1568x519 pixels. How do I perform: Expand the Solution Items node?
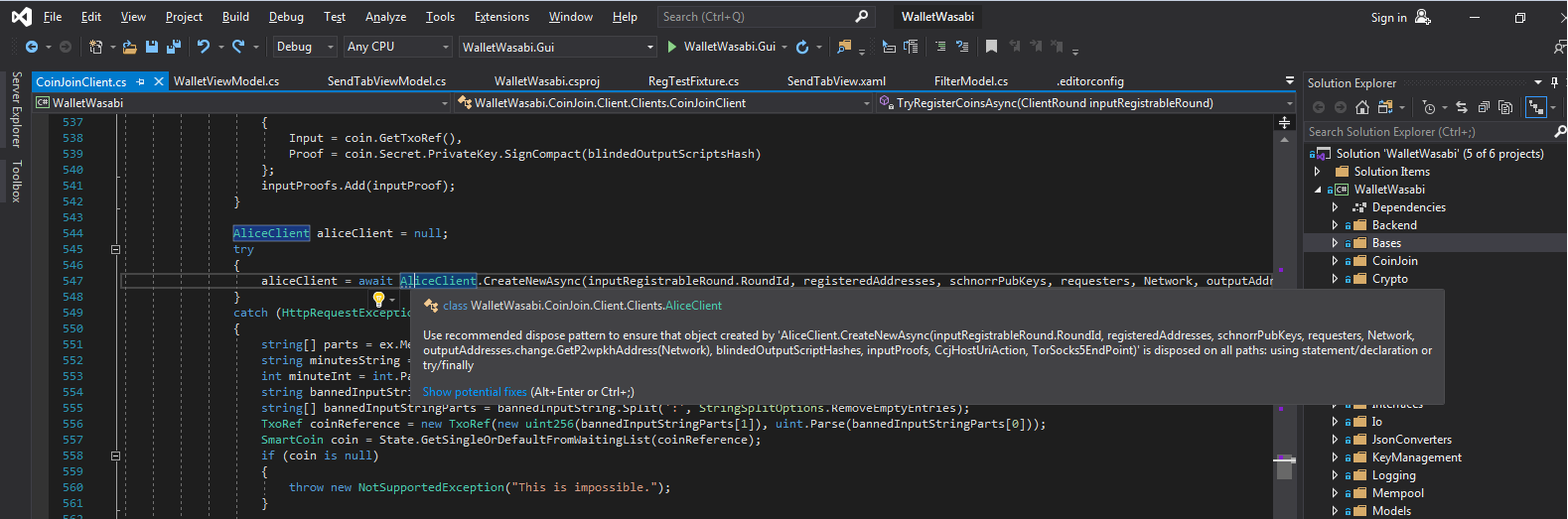coord(1318,172)
